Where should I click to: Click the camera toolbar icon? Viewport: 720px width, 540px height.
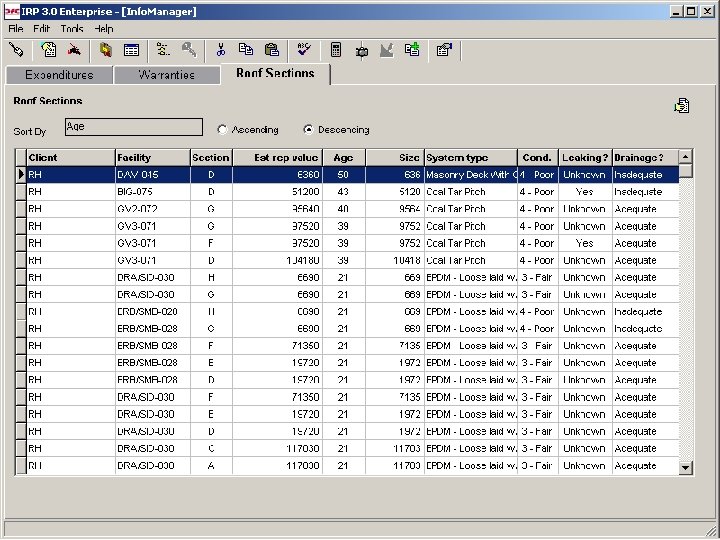coord(362,51)
